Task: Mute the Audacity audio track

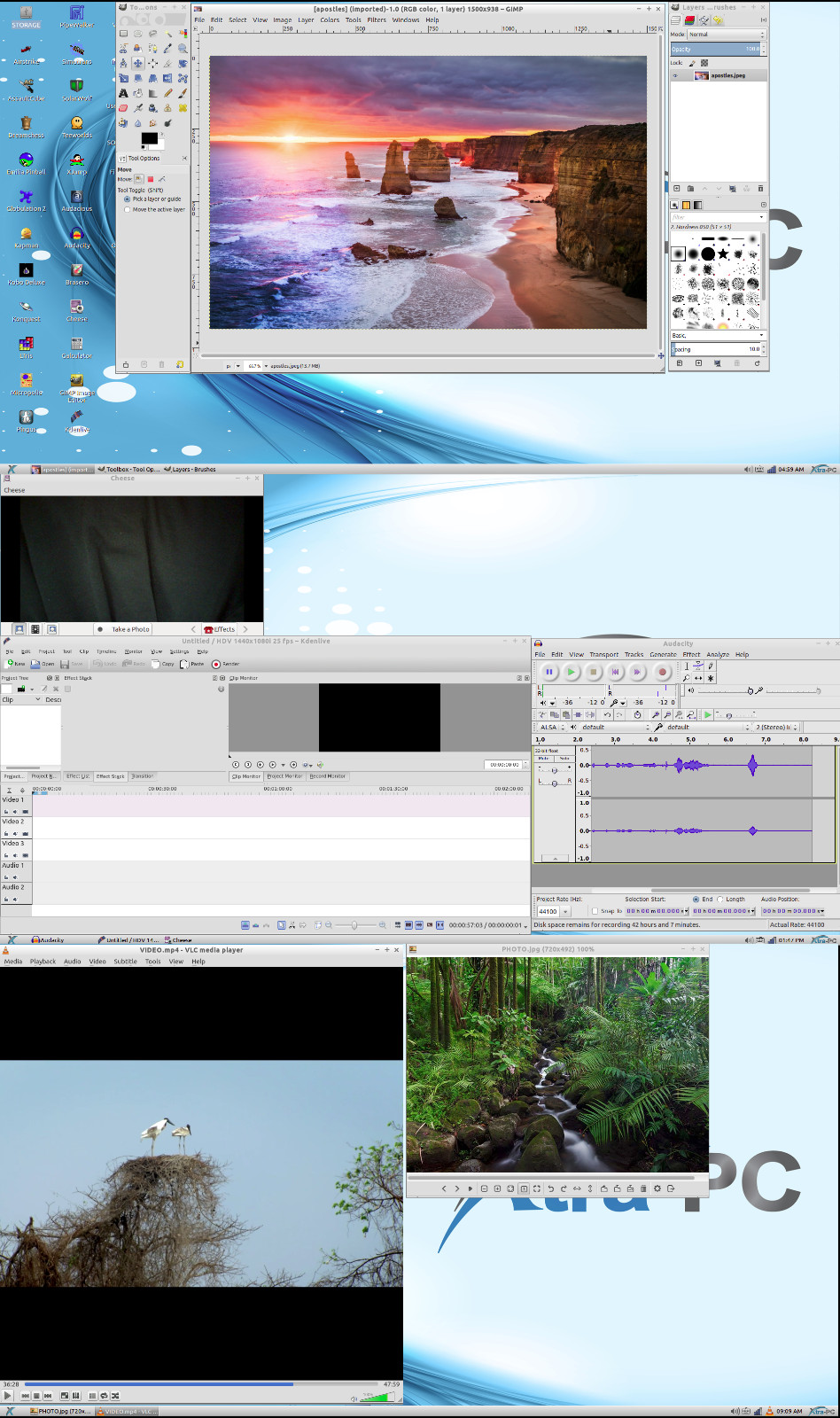Action: click(543, 758)
